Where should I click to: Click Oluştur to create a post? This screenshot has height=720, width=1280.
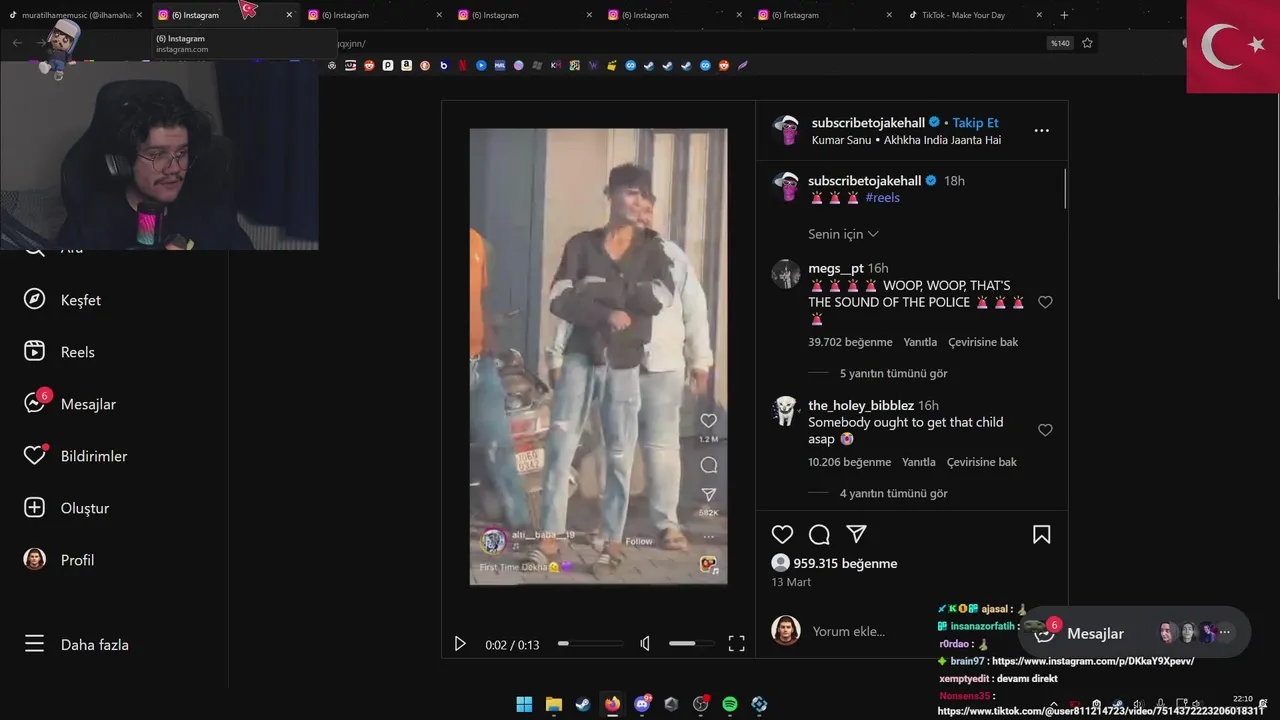tap(66, 508)
